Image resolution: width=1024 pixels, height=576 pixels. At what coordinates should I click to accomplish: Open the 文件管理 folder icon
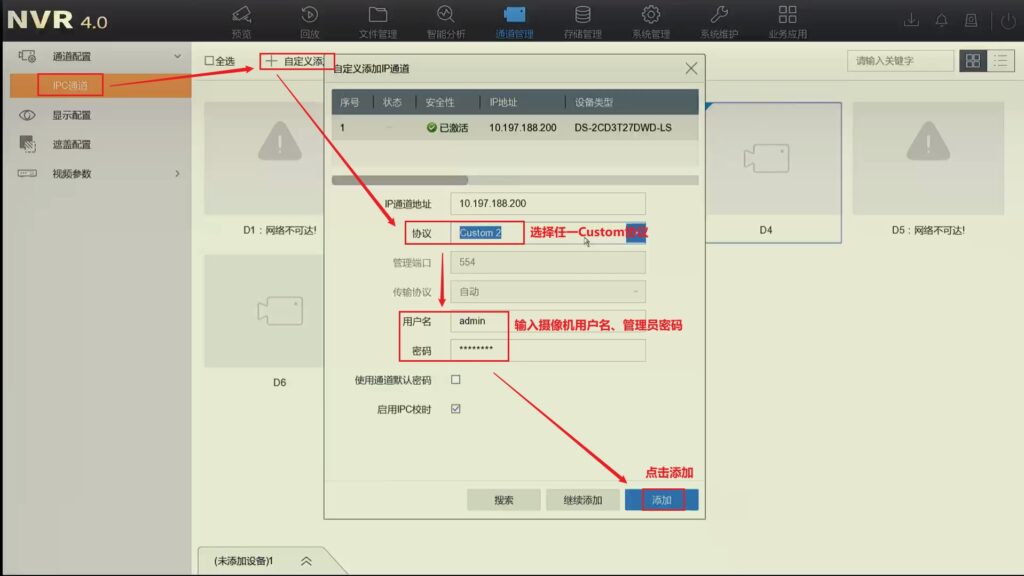coord(378,16)
